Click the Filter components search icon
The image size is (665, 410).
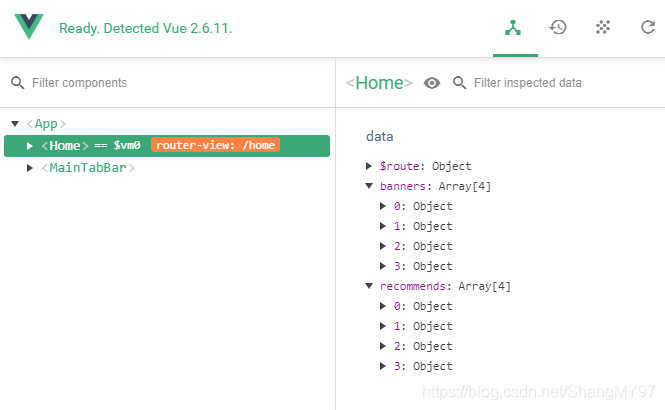point(17,83)
